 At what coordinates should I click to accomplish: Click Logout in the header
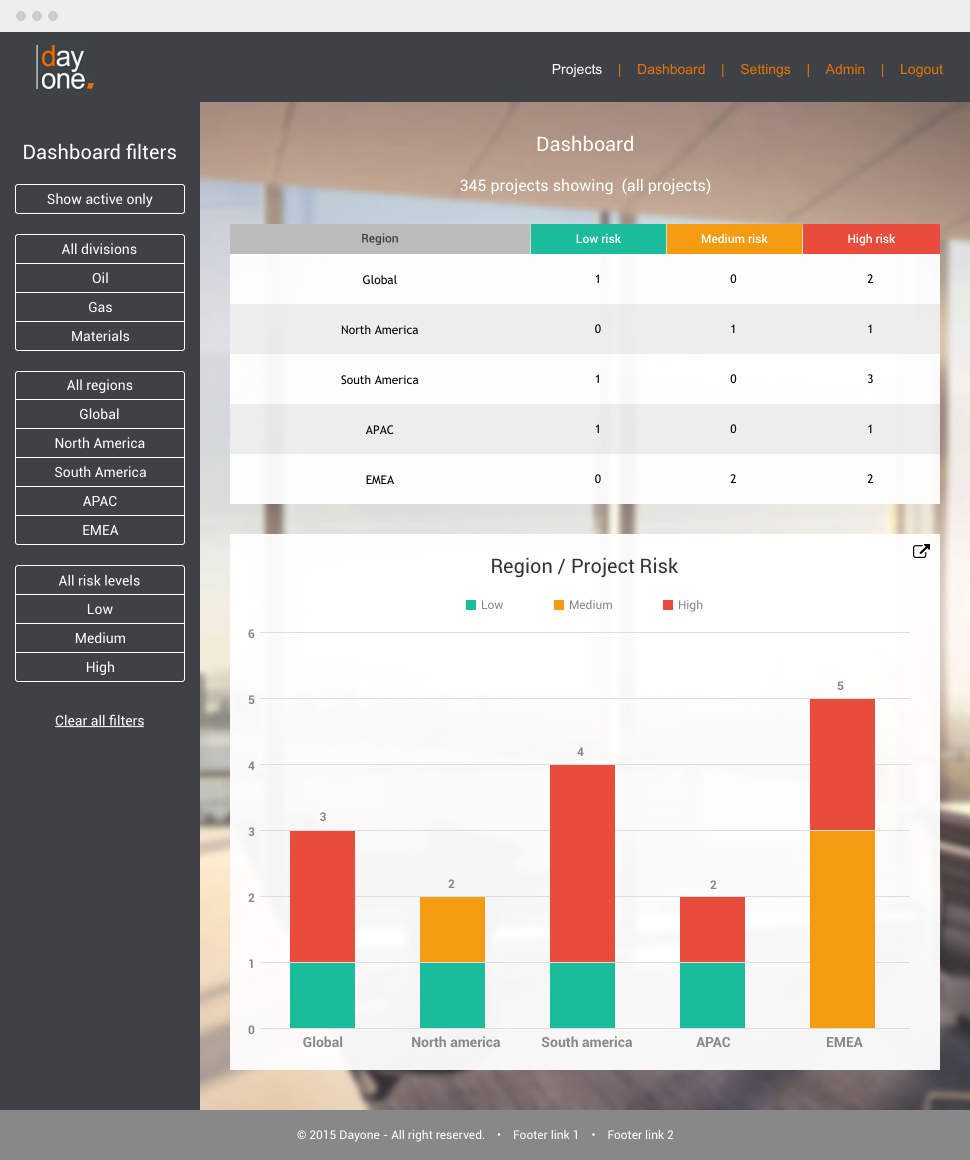click(x=921, y=69)
